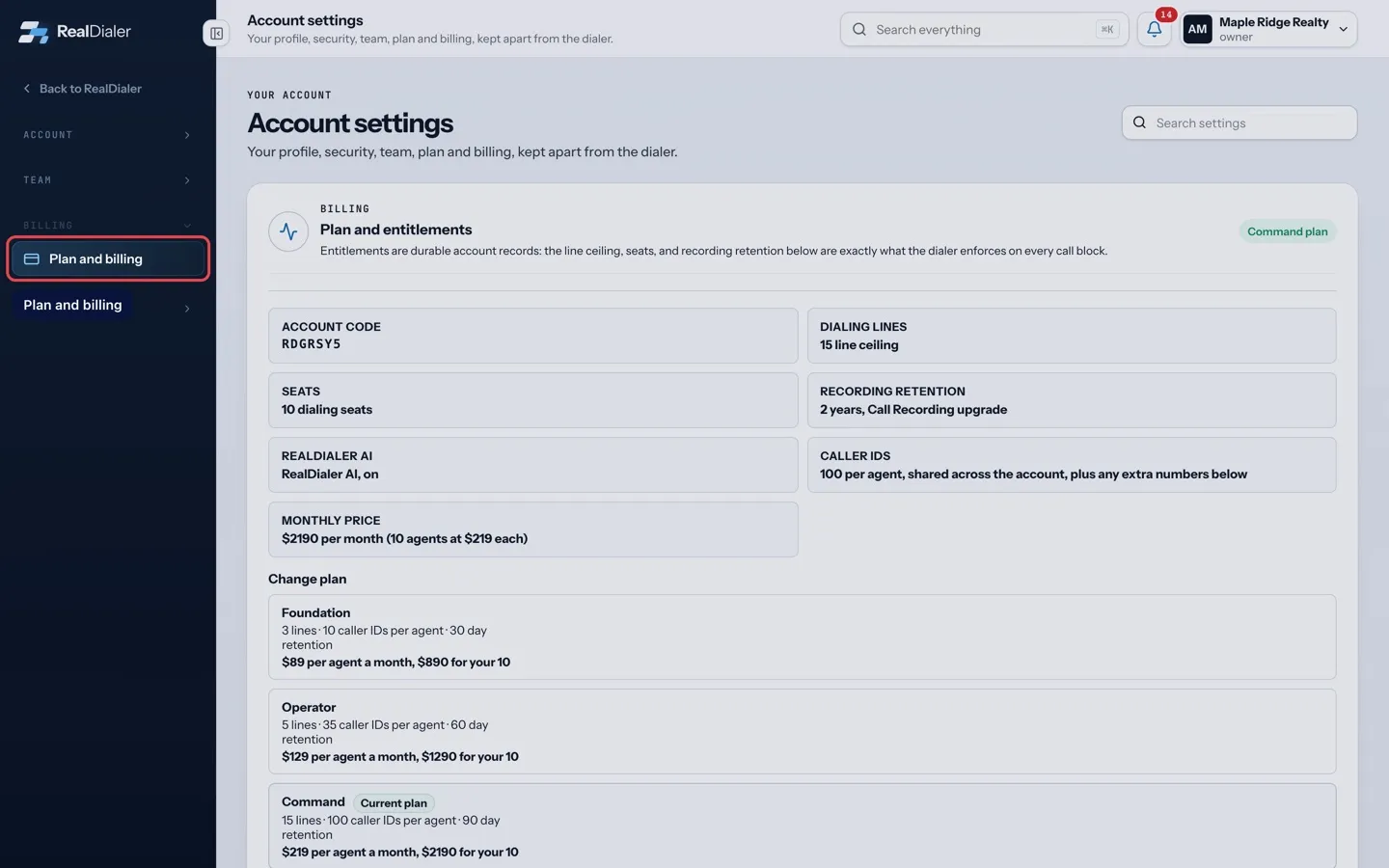
Task: Focus the Search everything field
Action: point(984,29)
